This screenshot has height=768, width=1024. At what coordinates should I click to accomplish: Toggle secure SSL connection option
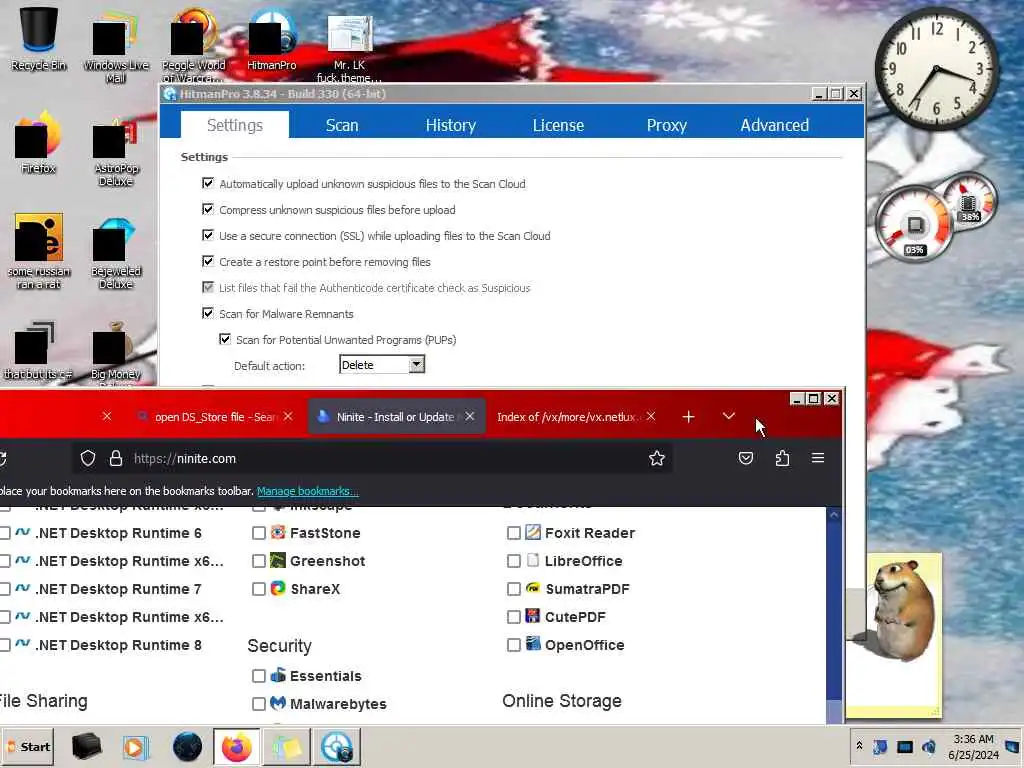[x=208, y=236]
